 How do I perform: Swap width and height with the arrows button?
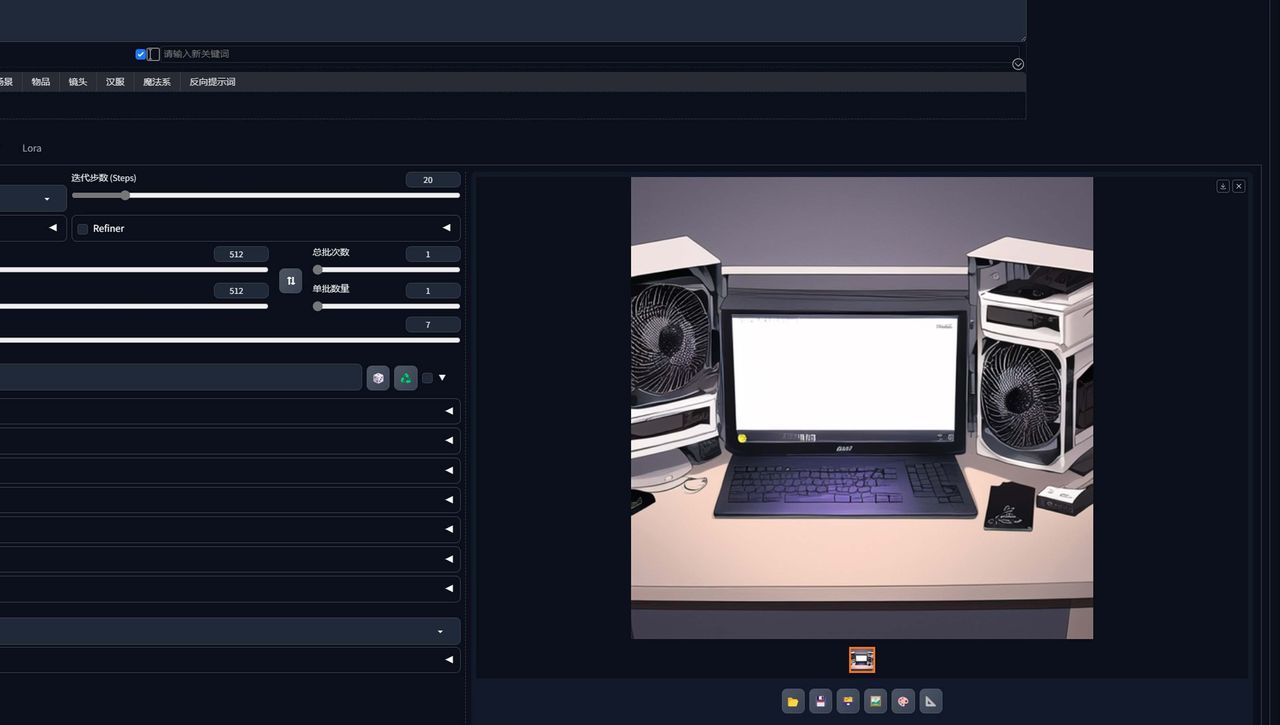coord(291,281)
